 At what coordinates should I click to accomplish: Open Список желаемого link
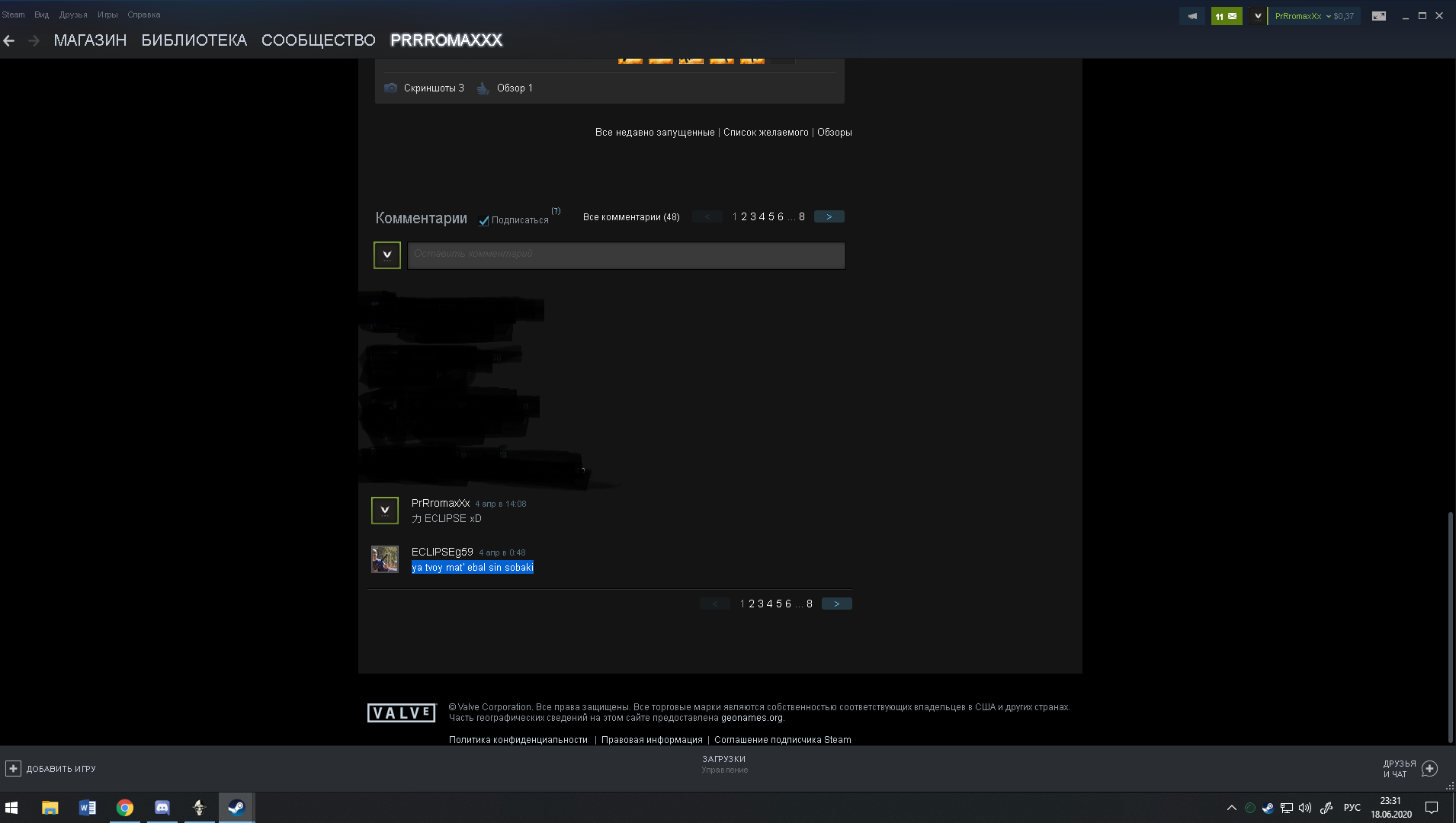[x=765, y=133]
